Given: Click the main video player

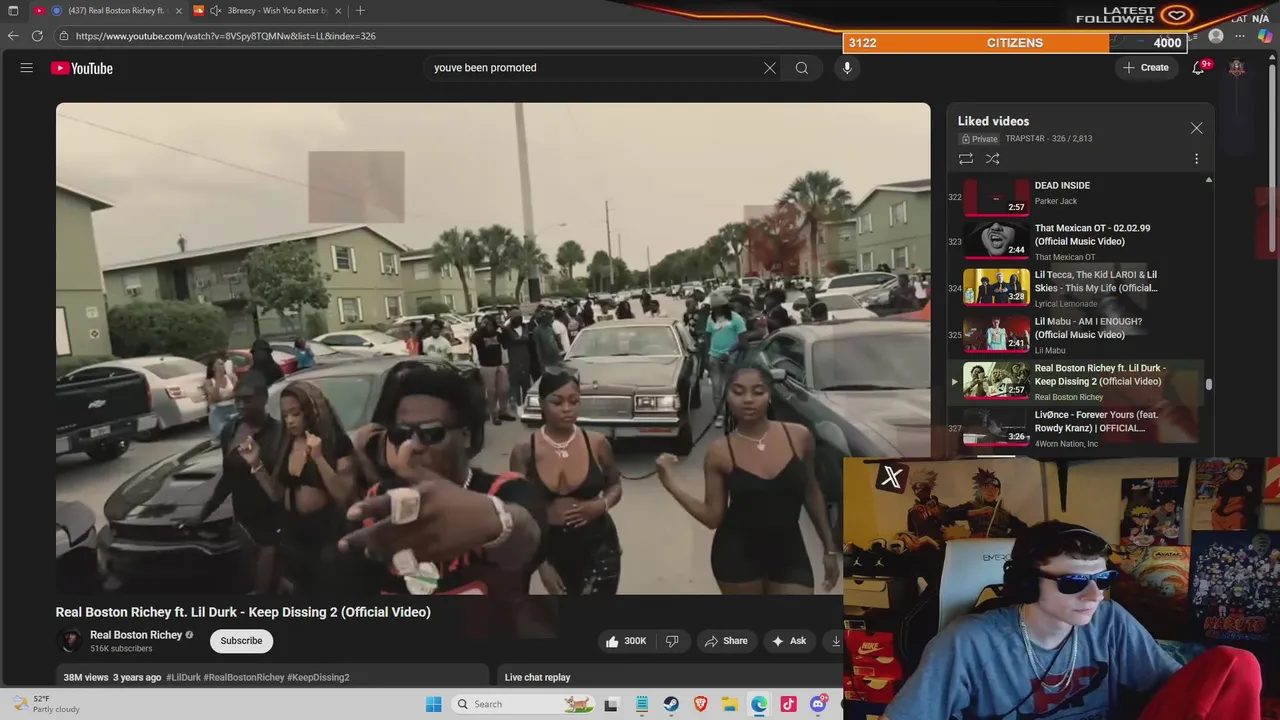Looking at the screenshot, I should (493, 348).
